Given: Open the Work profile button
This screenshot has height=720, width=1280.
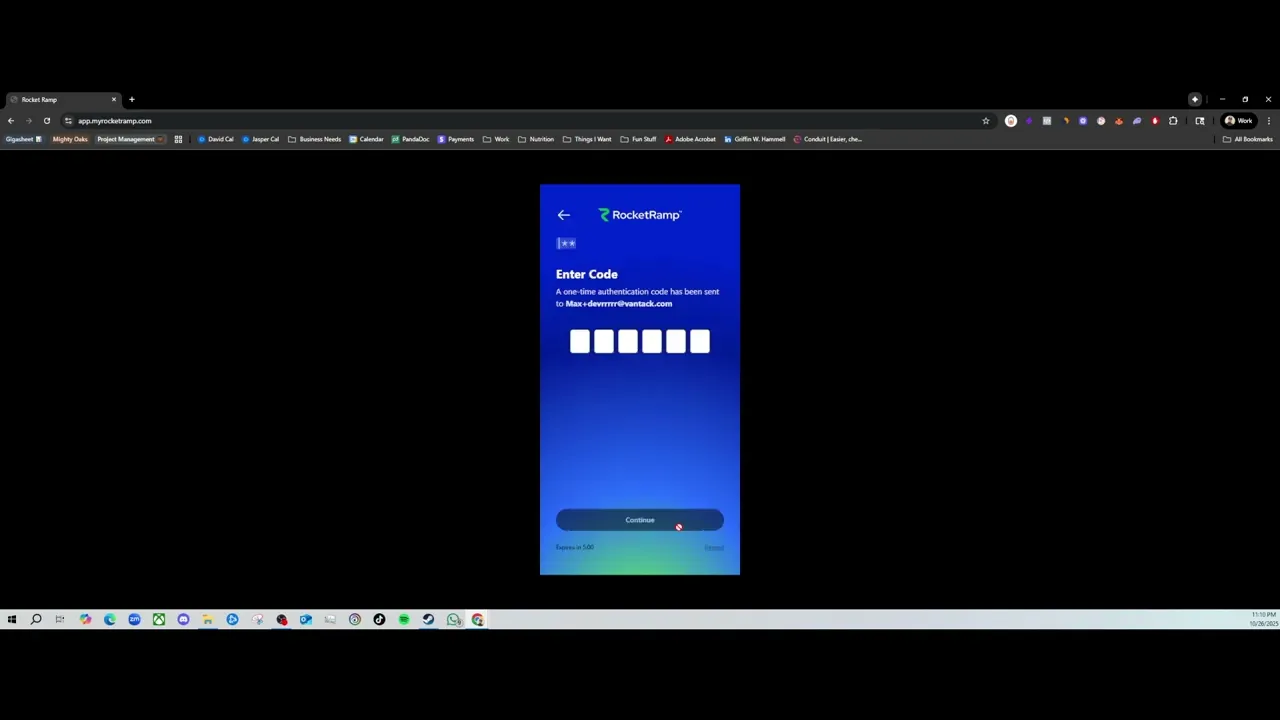Looking at the screenshot, I should click(x=1238, y=121).
